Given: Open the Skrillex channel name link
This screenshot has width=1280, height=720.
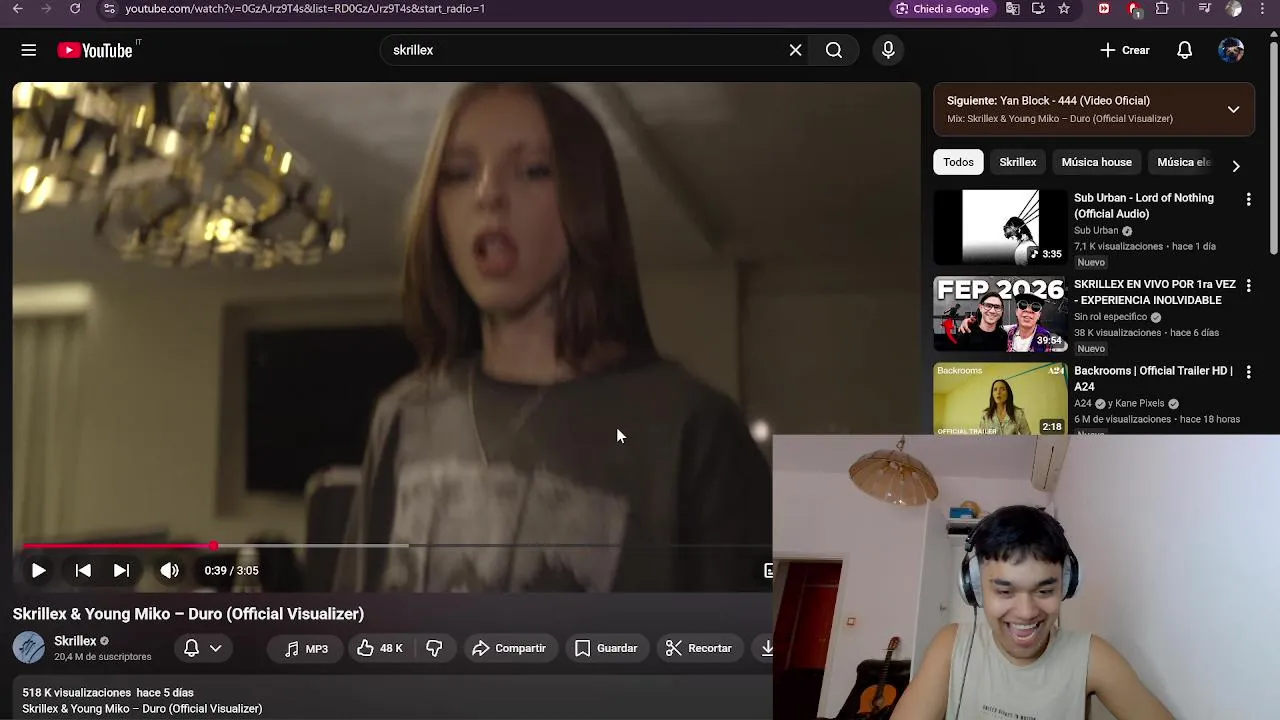Looking at the screenshot, I should tap(75, 641).
